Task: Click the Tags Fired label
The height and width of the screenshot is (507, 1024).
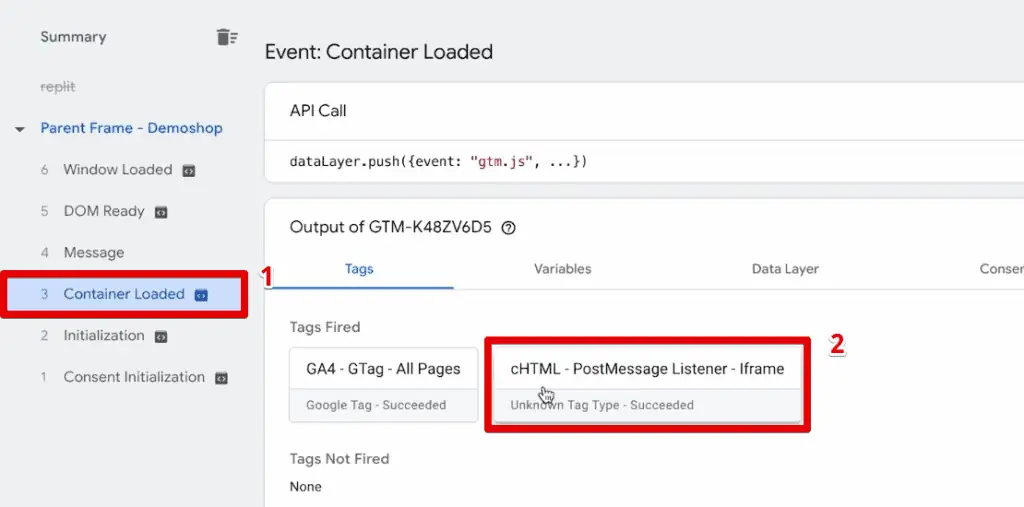Action: coord(325,327)
